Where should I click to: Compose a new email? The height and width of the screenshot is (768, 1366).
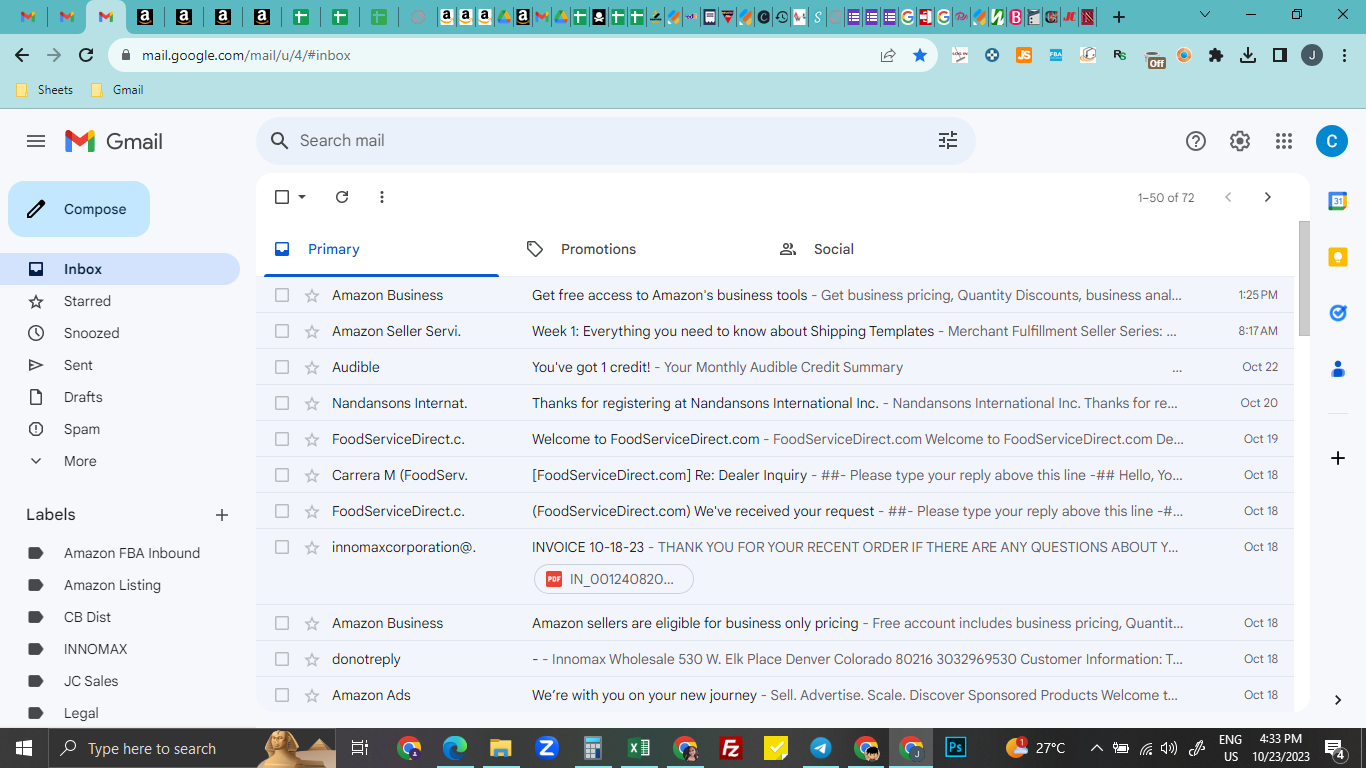pyautogui.click(x=79, y=209)
